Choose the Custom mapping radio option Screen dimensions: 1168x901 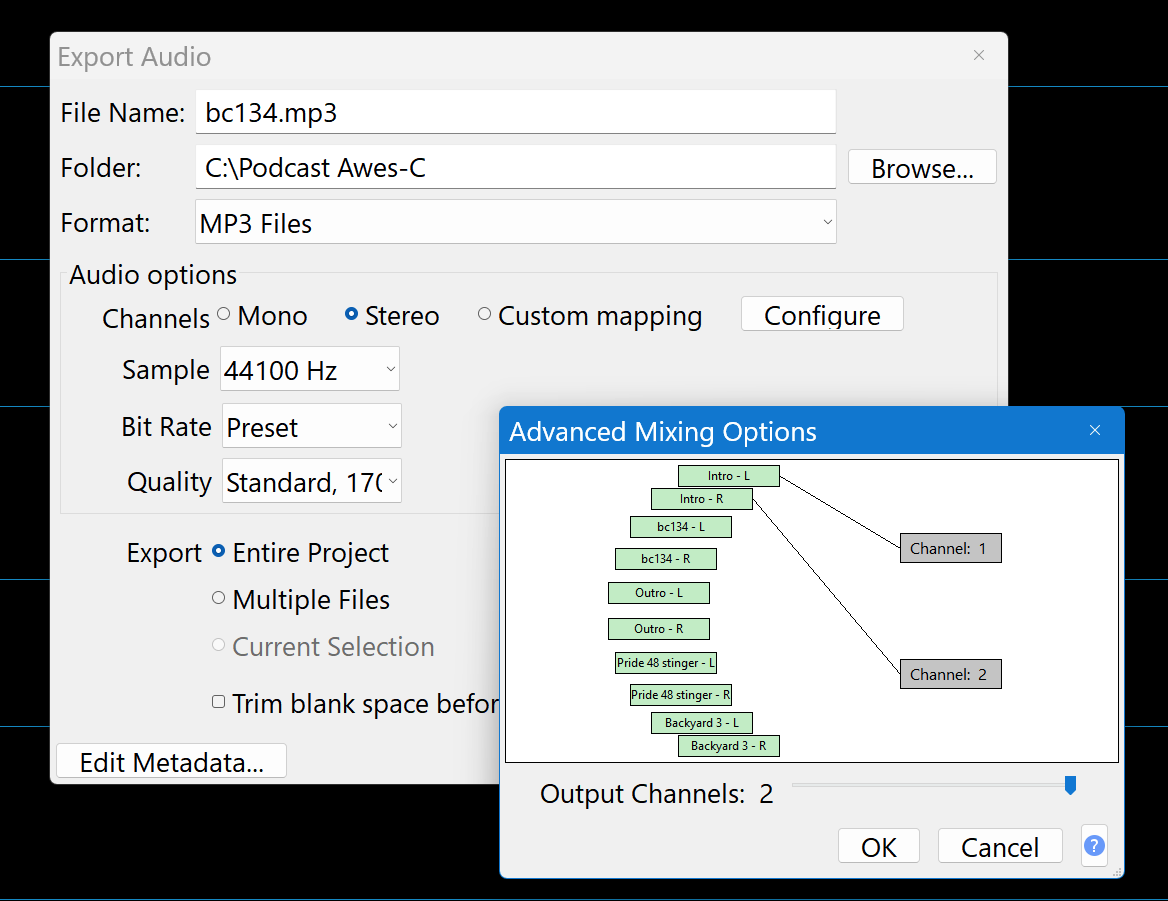[485, 315]
